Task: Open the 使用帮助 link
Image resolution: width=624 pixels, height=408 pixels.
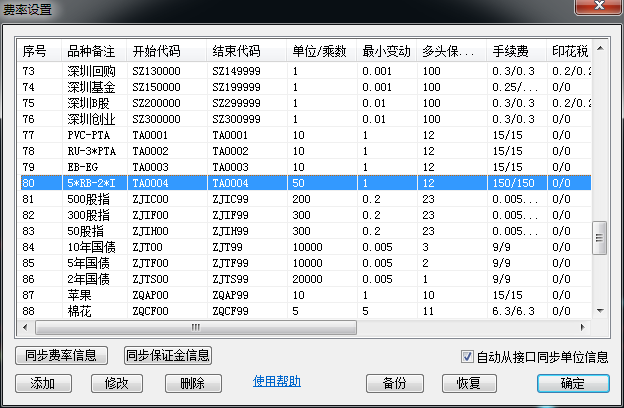Action: (x=277, y=381)
